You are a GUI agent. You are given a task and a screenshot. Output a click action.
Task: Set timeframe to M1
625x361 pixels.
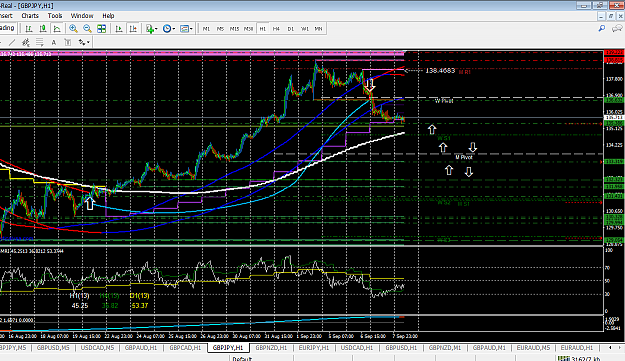pyautogui.click(x=206, y=29)
